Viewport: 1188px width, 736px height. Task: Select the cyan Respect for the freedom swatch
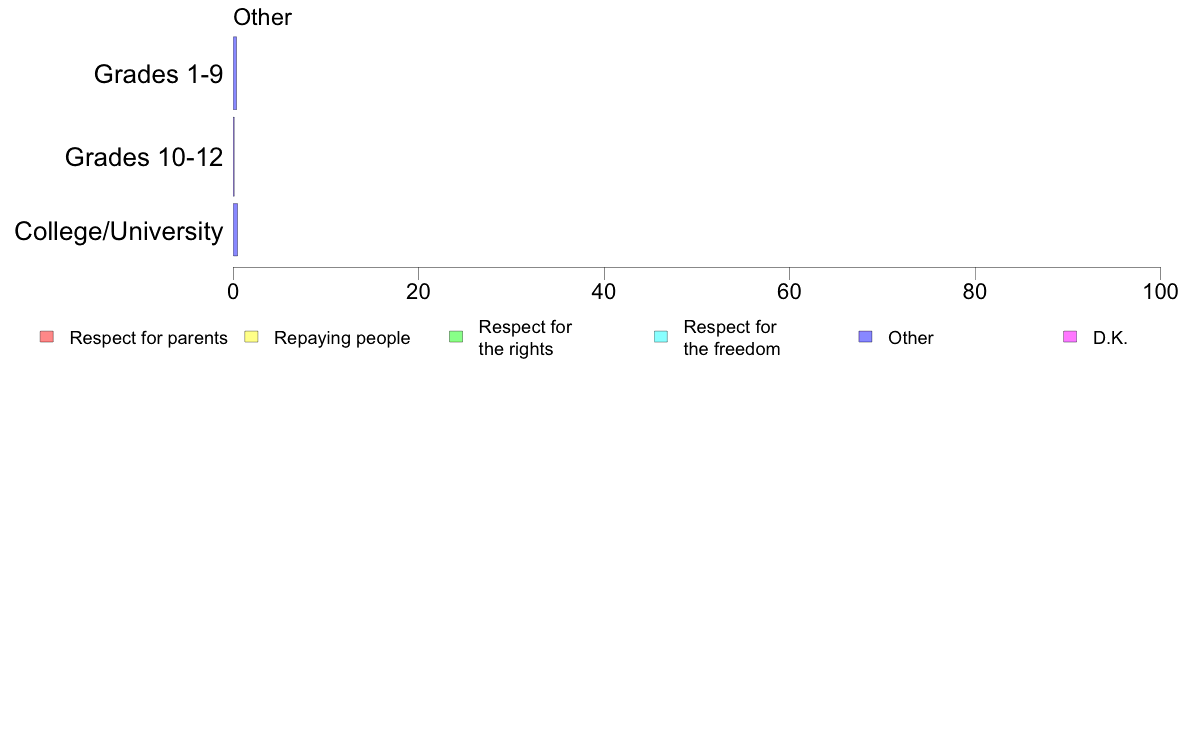point(661,337)
